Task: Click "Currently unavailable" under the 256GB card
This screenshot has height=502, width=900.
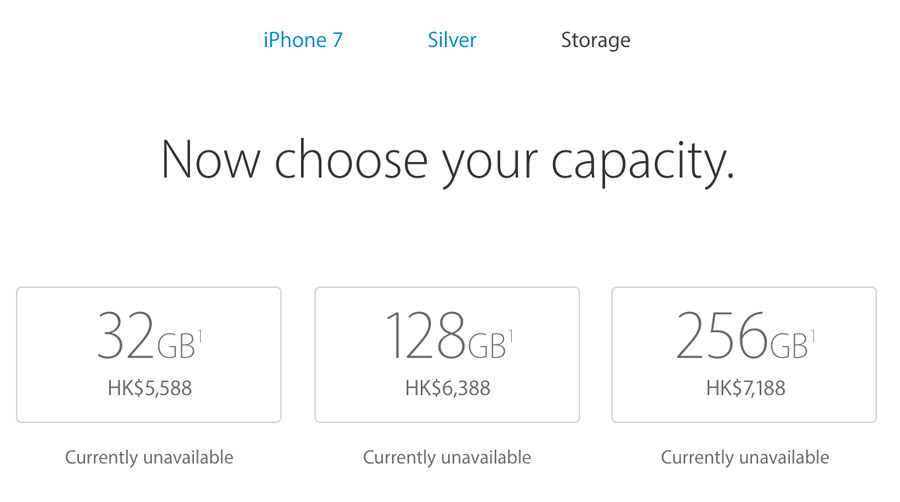Action: click(x=745, y=458)
